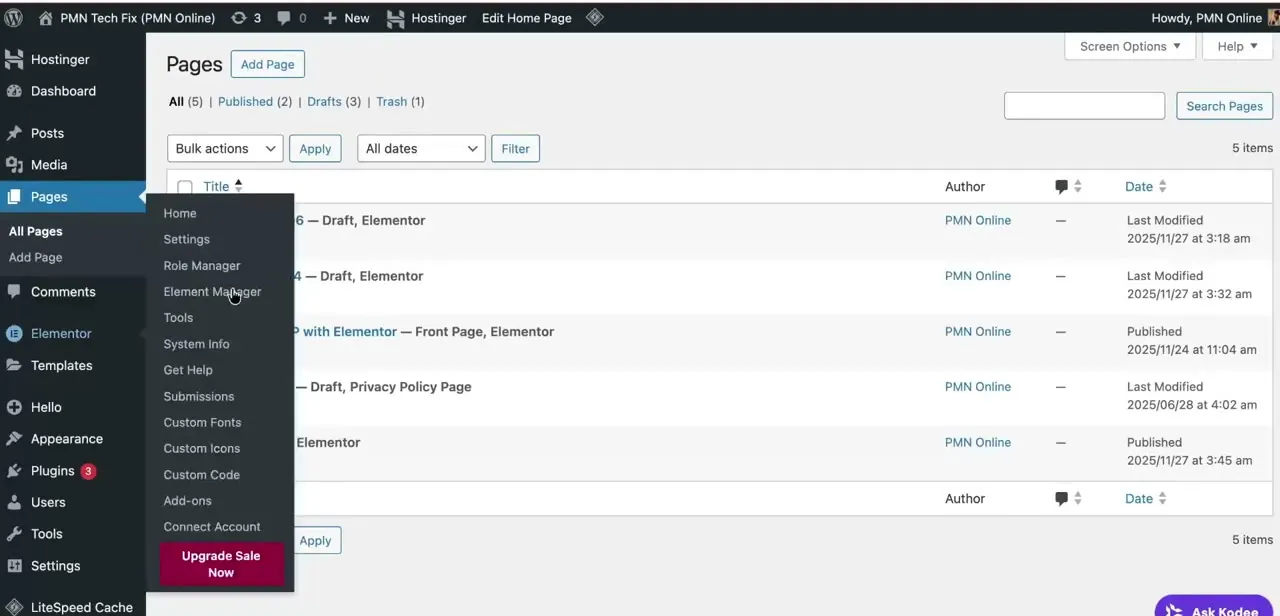
Task: Click the Hostinger icon in sidebar
Action: click(14, 59)
